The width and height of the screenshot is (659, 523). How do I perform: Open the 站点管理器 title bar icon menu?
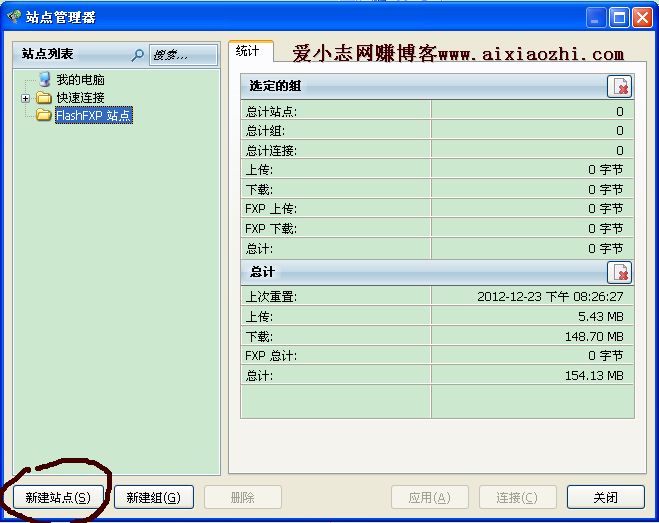pyautogui.click(x=14, y=17)
